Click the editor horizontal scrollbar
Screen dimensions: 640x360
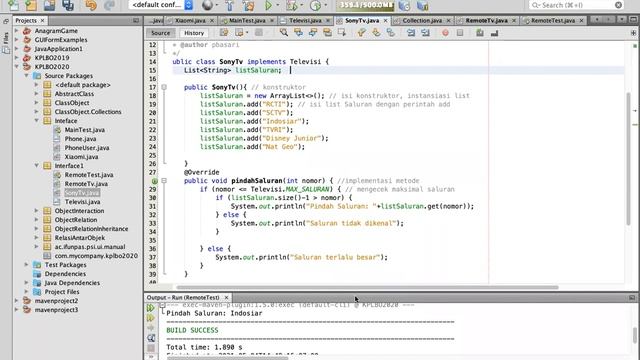(367, 287)
